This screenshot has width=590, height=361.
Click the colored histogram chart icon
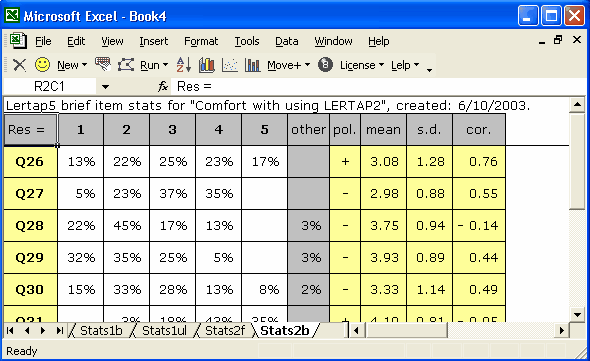[x=207, y=65]
